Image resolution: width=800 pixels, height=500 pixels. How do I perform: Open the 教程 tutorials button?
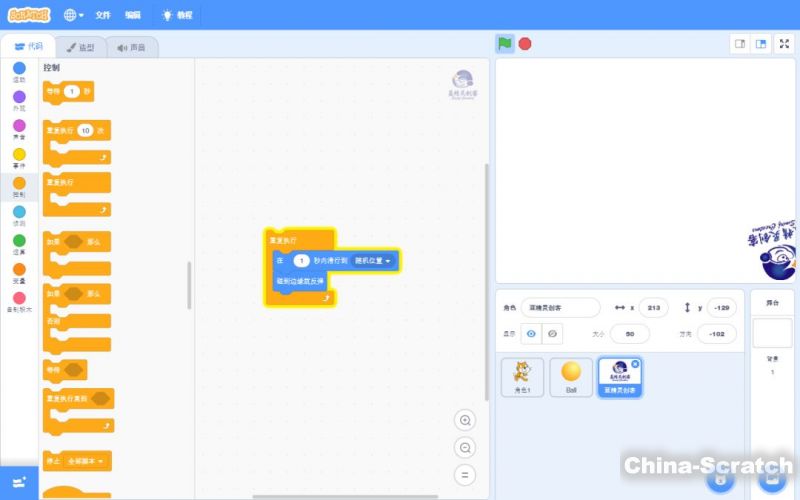tap(177, 15)
